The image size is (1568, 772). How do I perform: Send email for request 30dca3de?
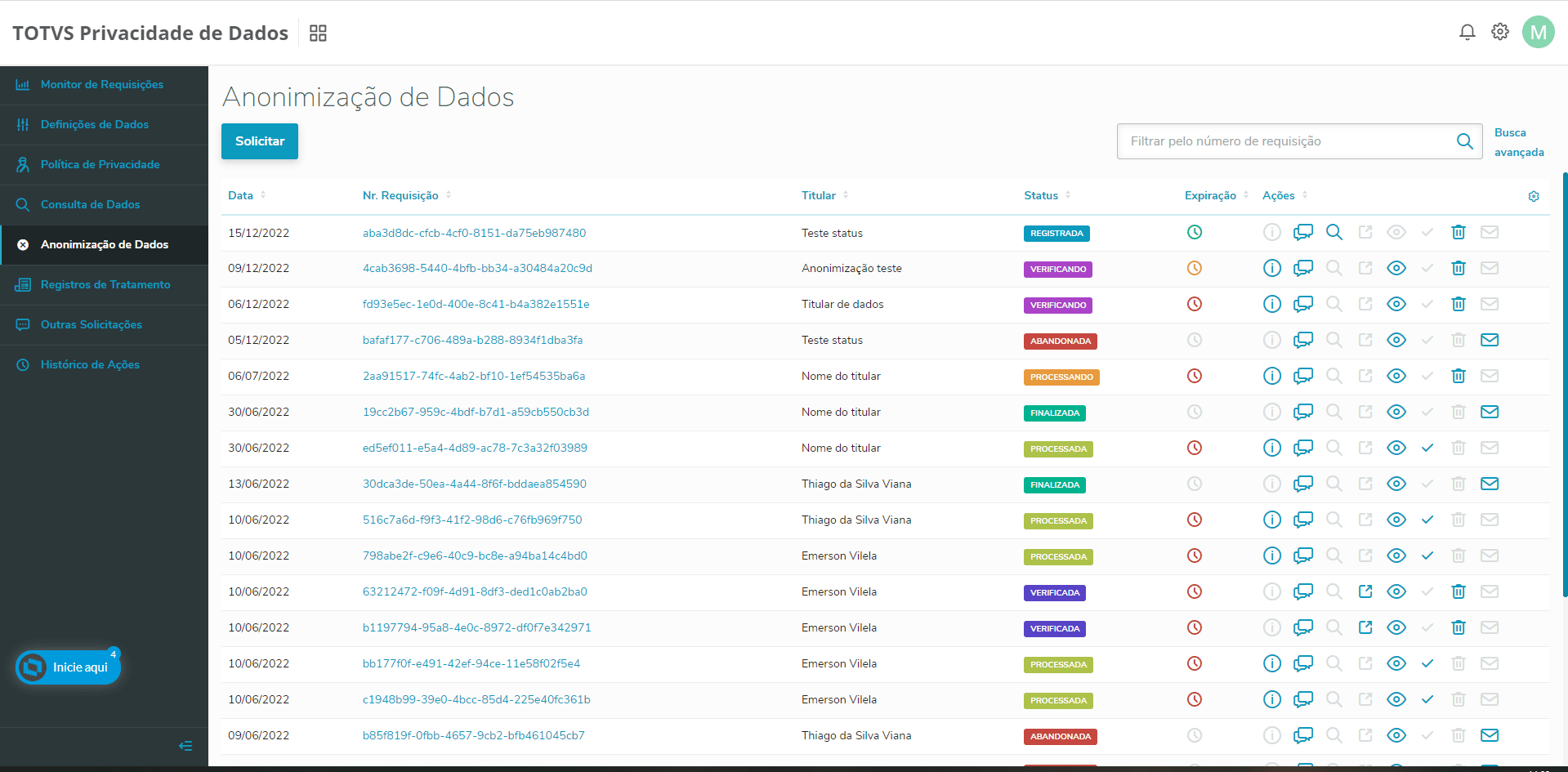tap(1490, 484)
